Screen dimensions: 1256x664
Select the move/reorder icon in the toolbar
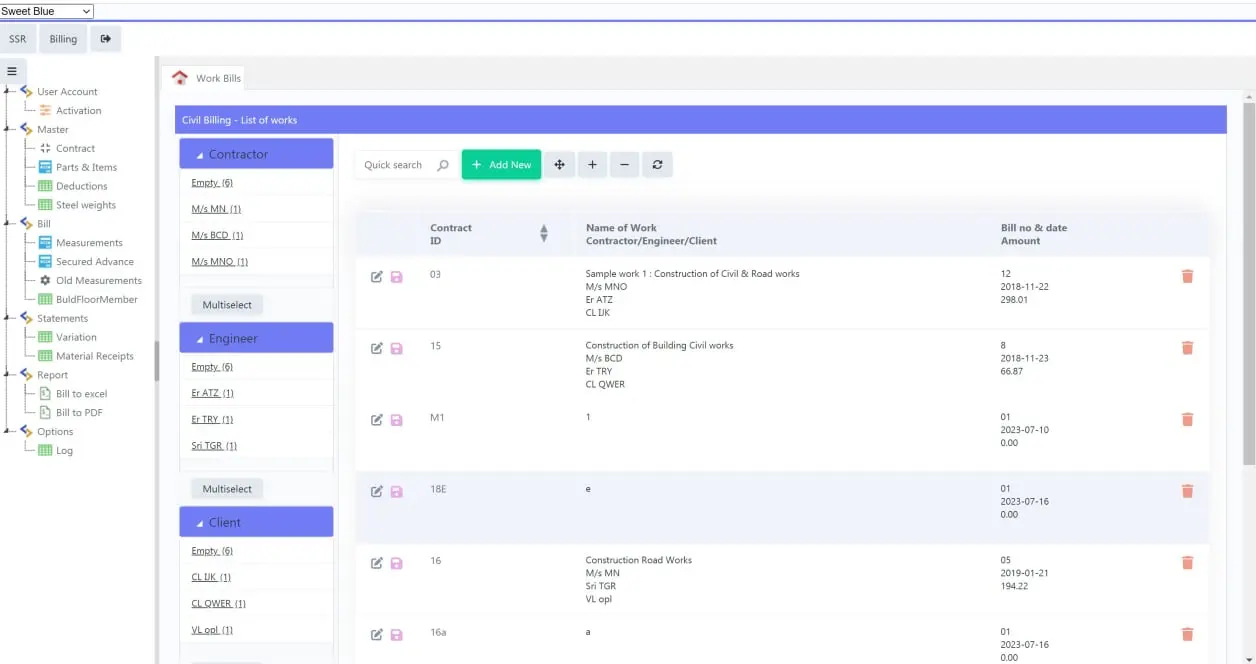click(559, 164)
